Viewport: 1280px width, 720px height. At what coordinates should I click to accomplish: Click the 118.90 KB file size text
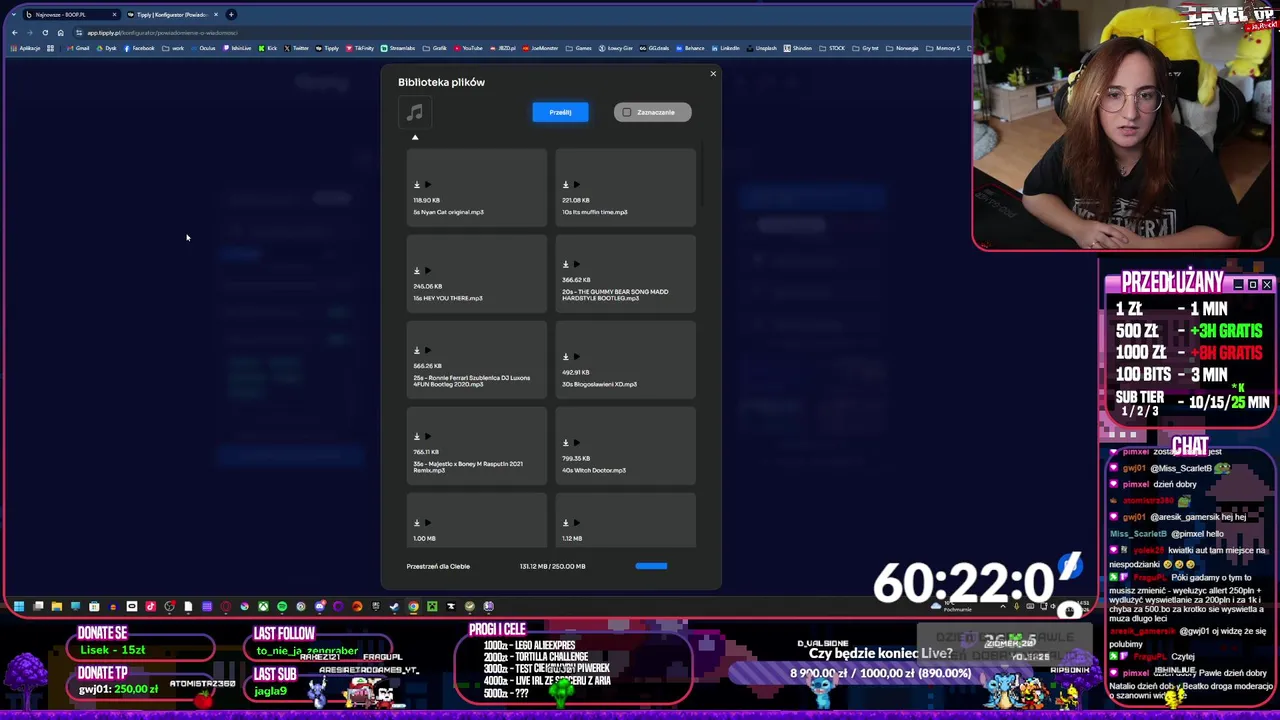pos(427,200)
